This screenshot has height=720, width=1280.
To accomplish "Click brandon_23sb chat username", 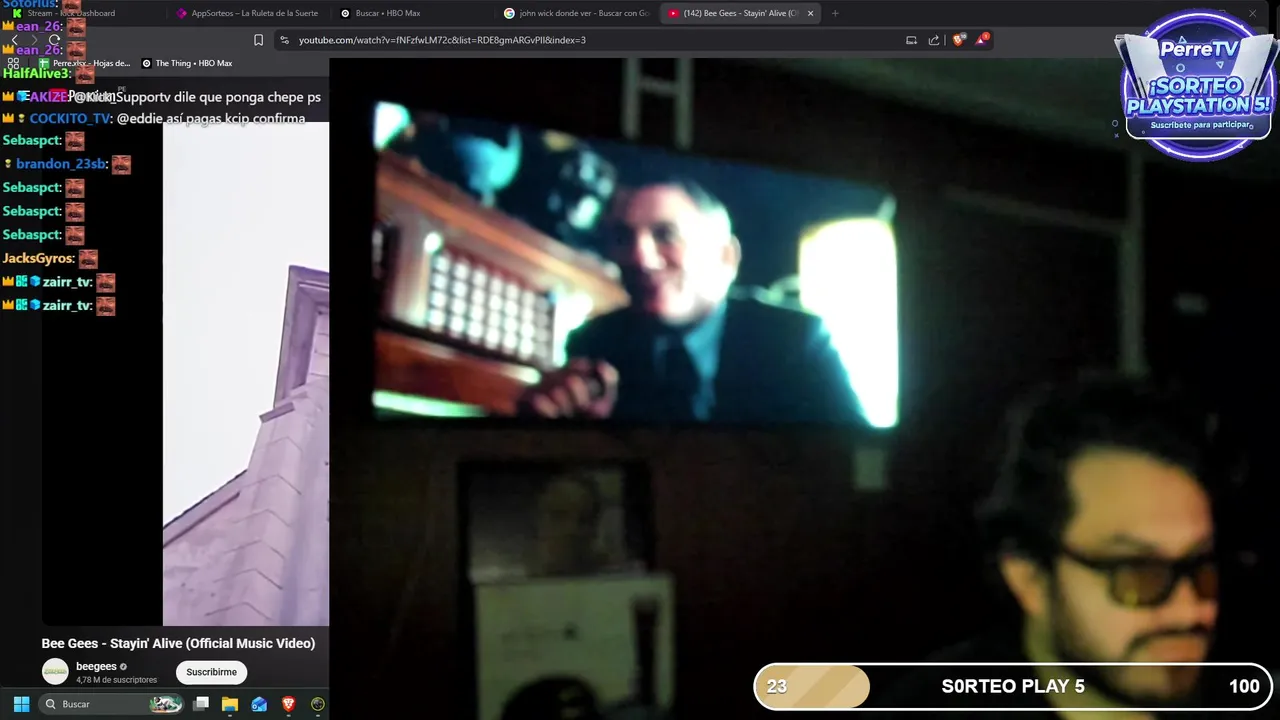I will click(60, 164).
